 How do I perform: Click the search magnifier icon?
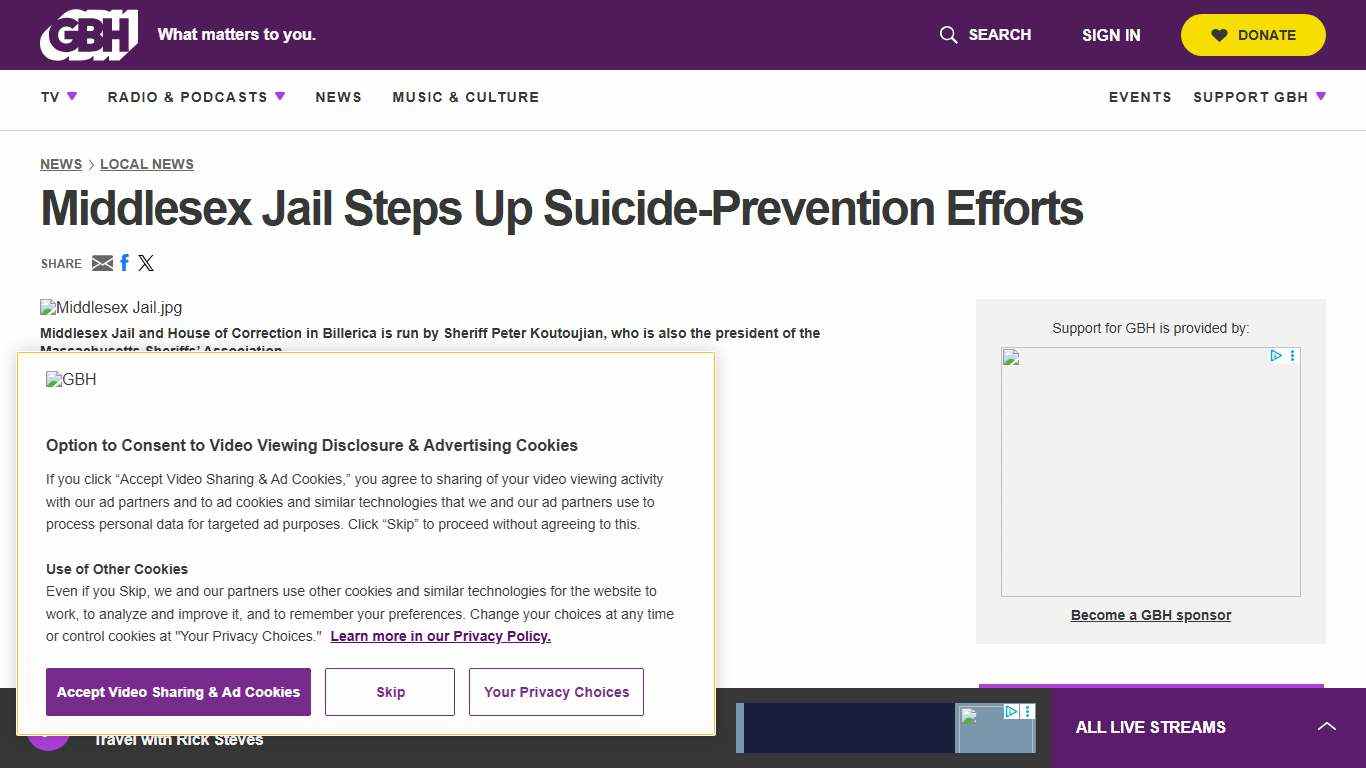click(x=947, y=35)
